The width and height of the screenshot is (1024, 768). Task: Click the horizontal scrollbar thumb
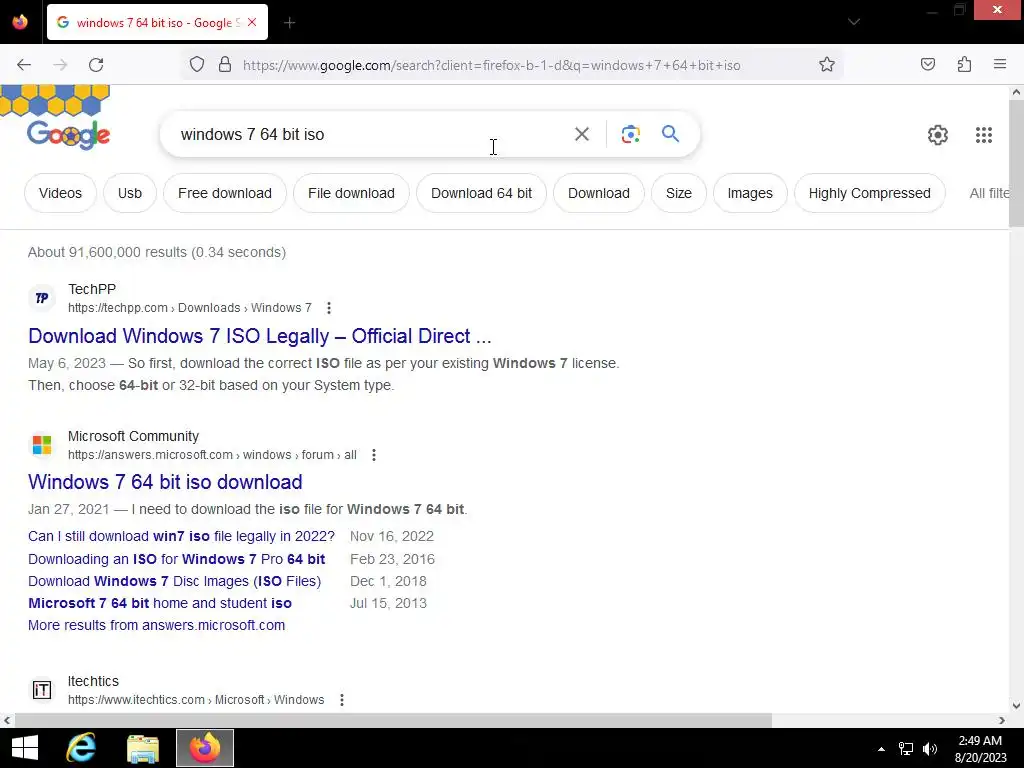point(393,720)
